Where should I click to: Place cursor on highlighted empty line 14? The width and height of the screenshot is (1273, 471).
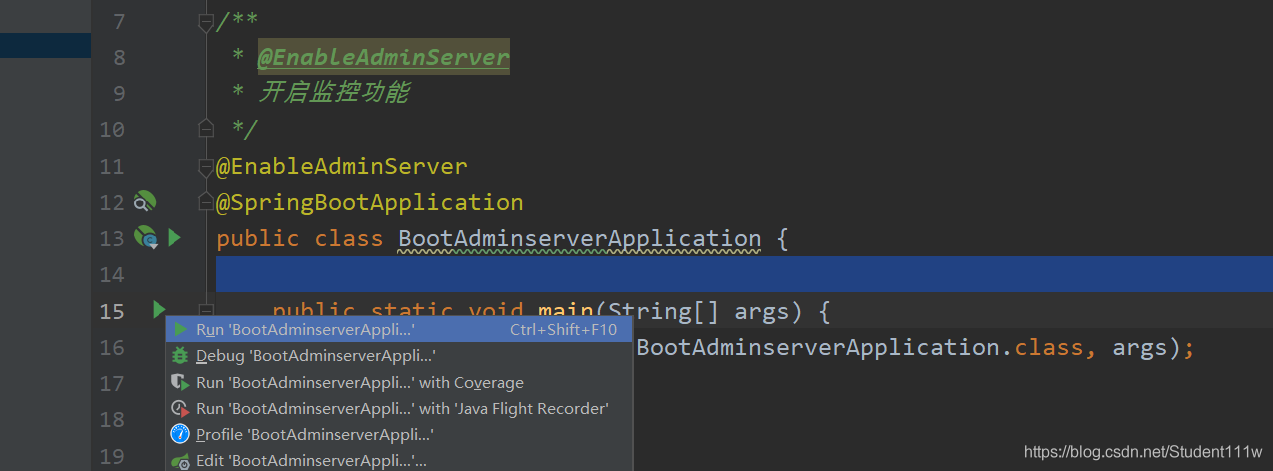744,274
